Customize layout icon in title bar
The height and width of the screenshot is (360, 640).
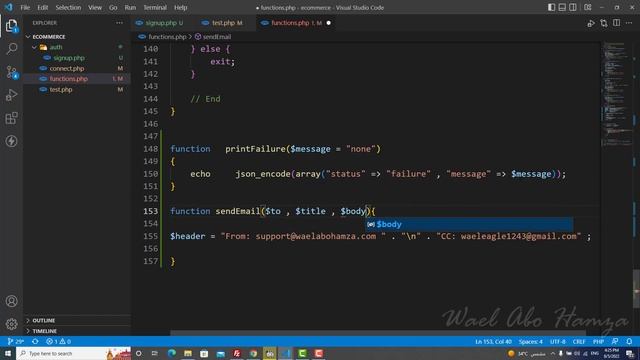coord(588,7)
